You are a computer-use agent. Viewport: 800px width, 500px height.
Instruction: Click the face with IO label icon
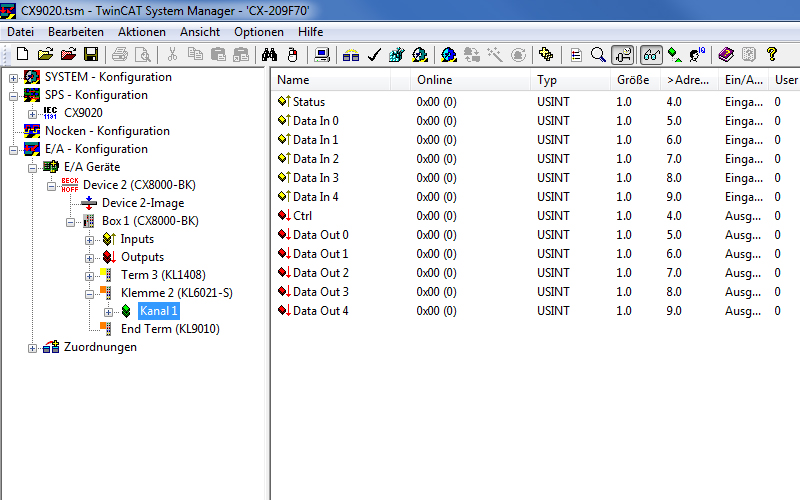(697, 54)
